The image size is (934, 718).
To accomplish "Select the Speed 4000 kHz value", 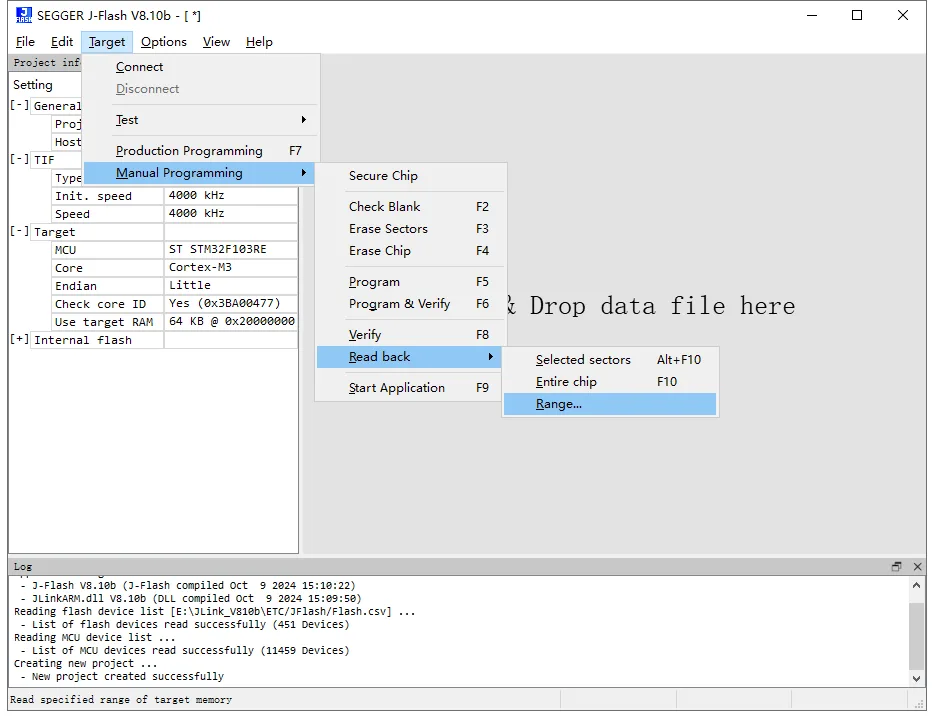I will (x=231, y=213).
